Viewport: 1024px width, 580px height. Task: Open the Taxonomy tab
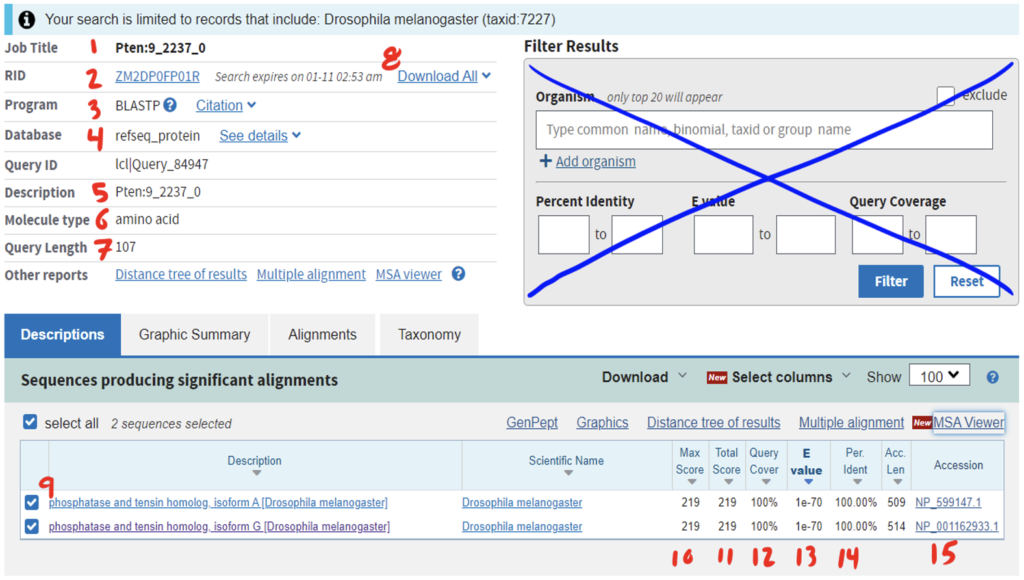[429, 335]
